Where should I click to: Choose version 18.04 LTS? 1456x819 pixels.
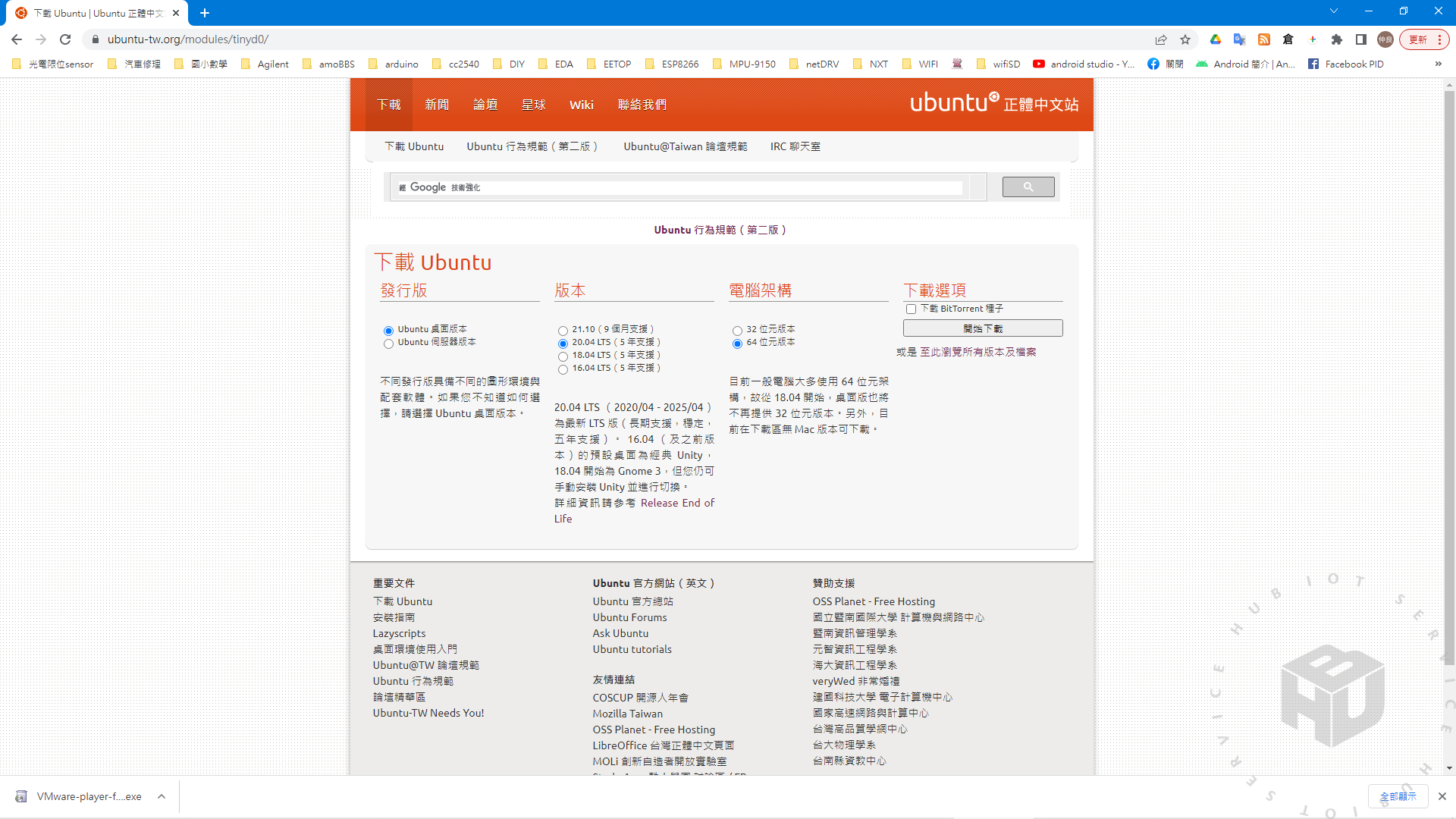(x=563, y=356)
